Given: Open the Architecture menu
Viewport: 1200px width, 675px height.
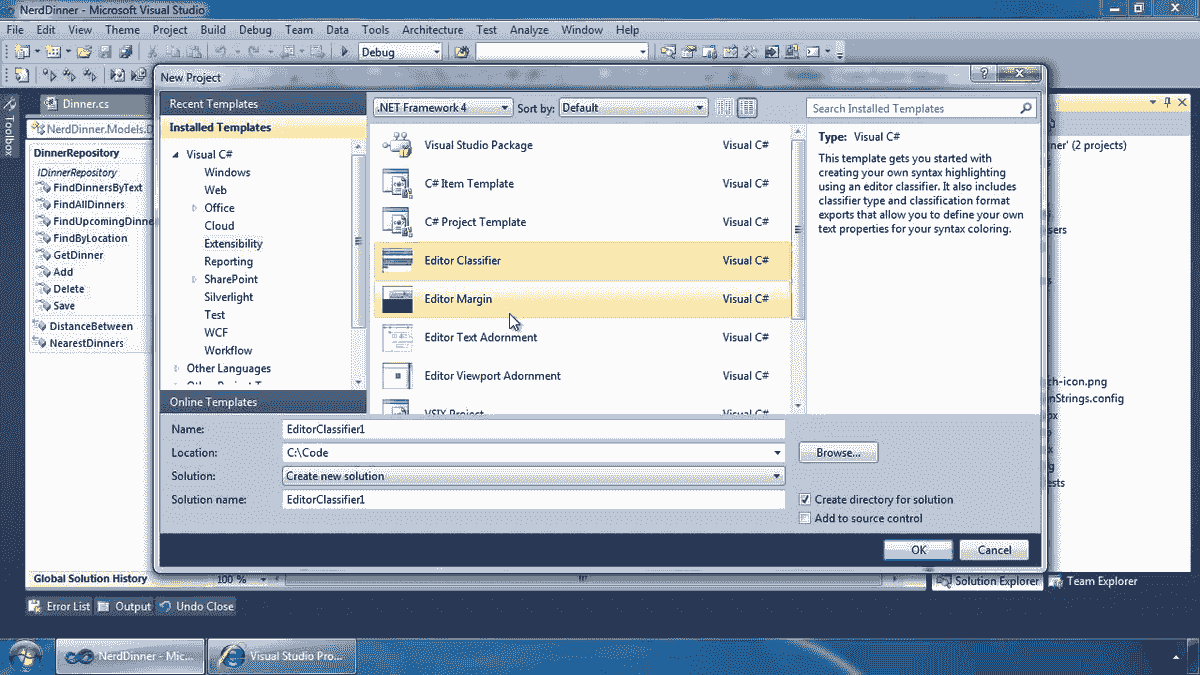Looking at the screenshot, I should coord(432,29).
